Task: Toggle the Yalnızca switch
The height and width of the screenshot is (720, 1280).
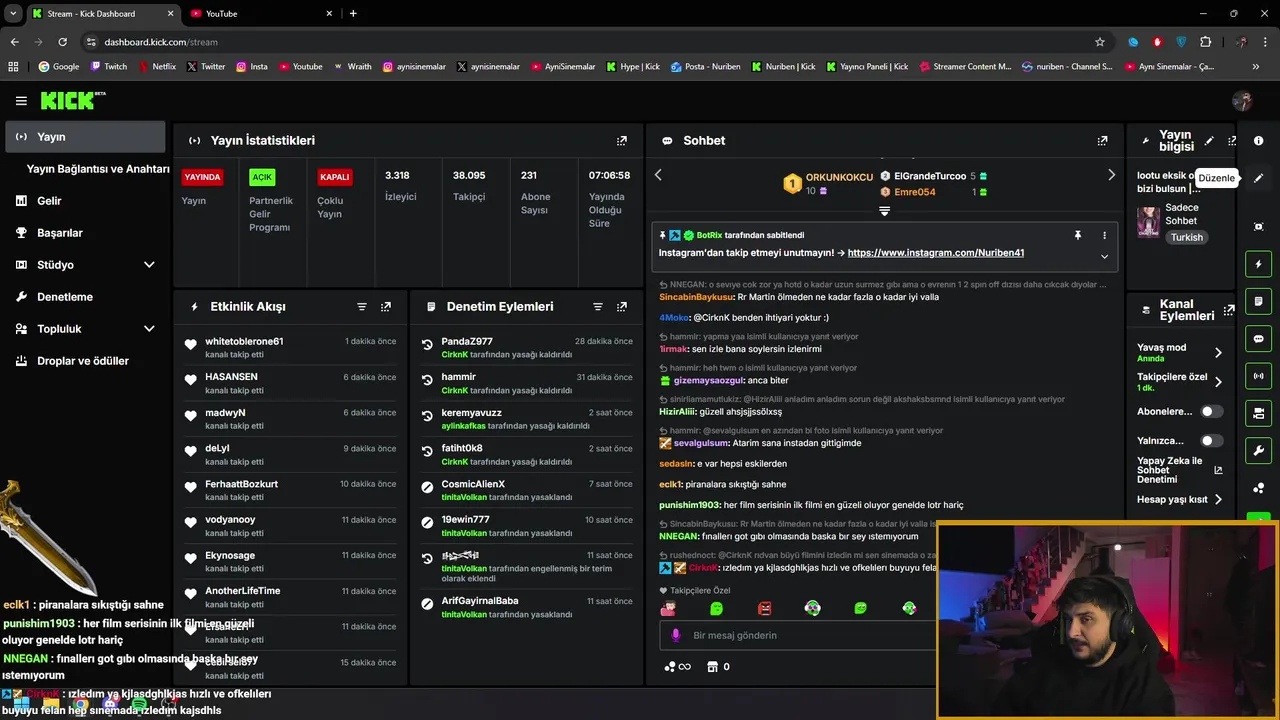Action: [x=1211, y=441]
